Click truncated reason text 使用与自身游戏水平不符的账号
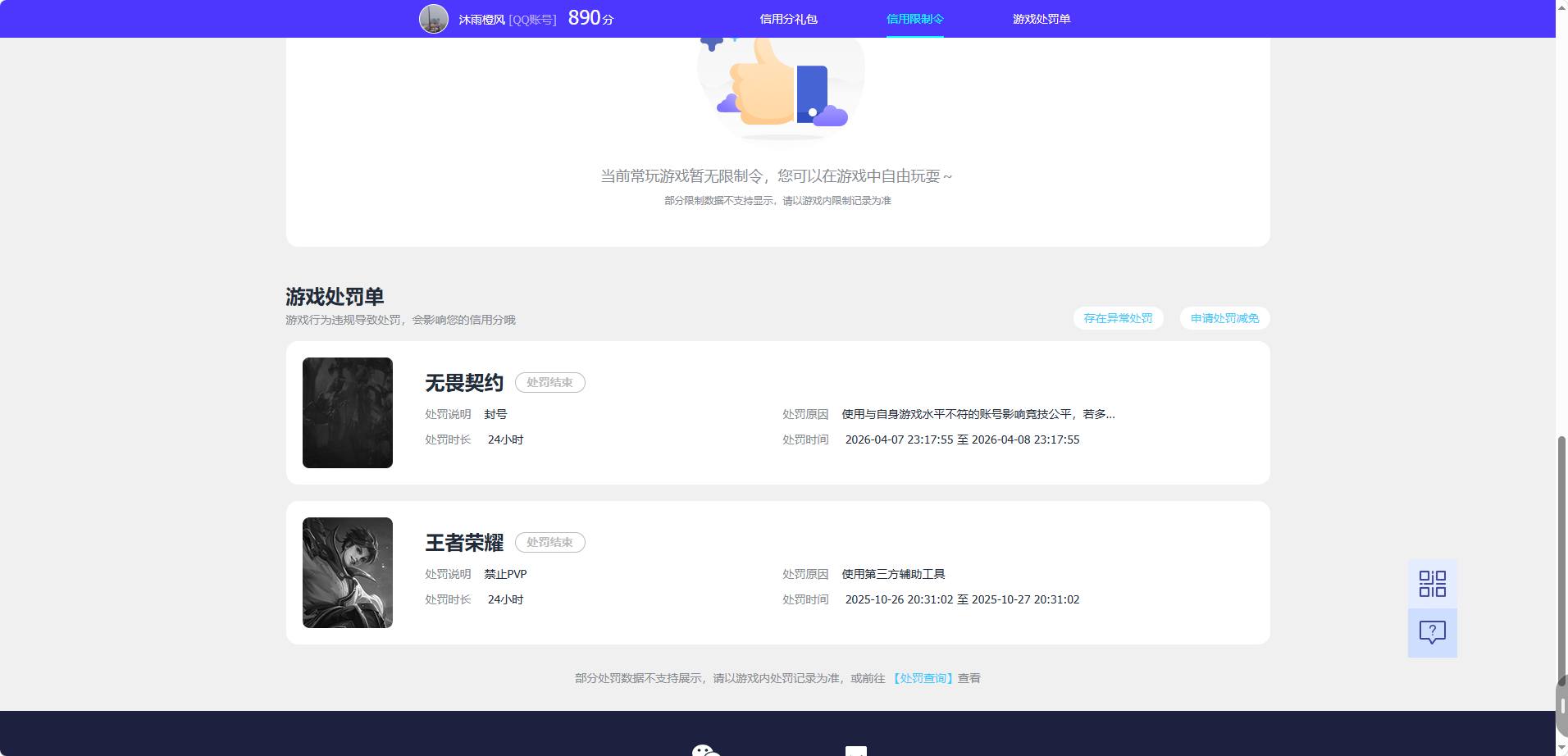Image resolution: width=1568 pixels, height=756 pixels. coord(978,414)
